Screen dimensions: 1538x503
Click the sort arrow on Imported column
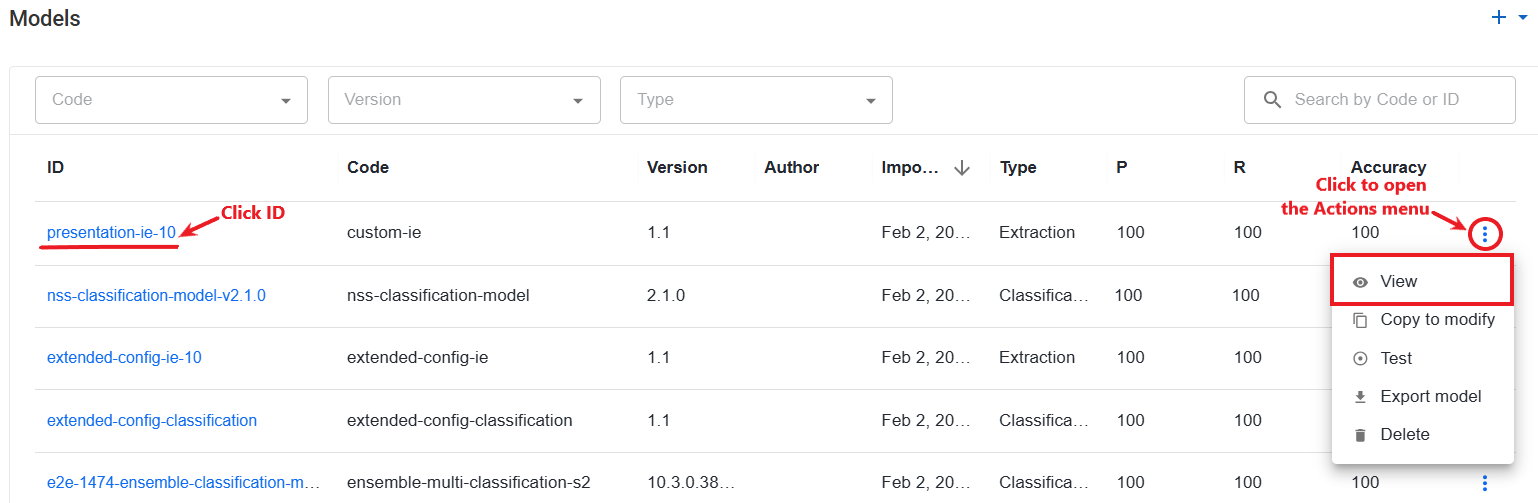[x=962, y=168]
